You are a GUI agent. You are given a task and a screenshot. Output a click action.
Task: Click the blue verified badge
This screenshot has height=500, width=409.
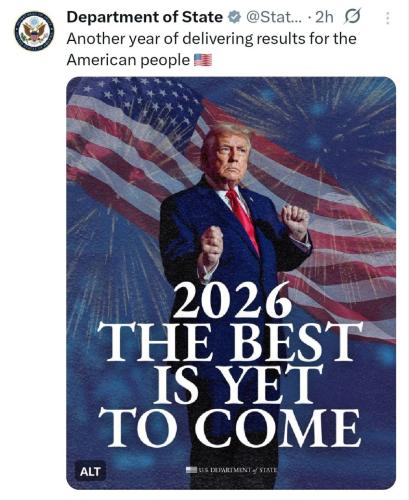pyautogui.click(x=235, y=17)
